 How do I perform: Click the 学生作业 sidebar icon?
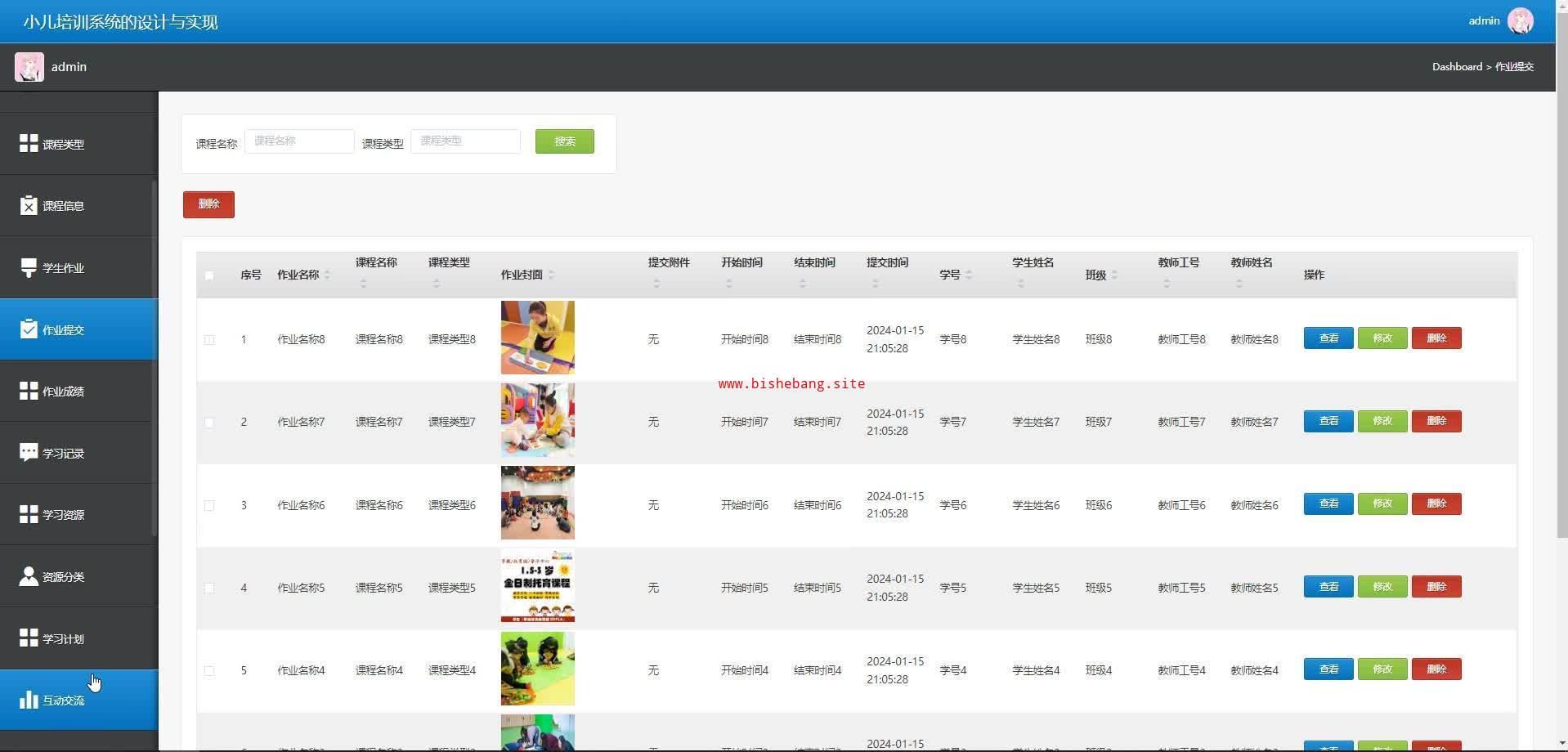click(x=29, y=267)
